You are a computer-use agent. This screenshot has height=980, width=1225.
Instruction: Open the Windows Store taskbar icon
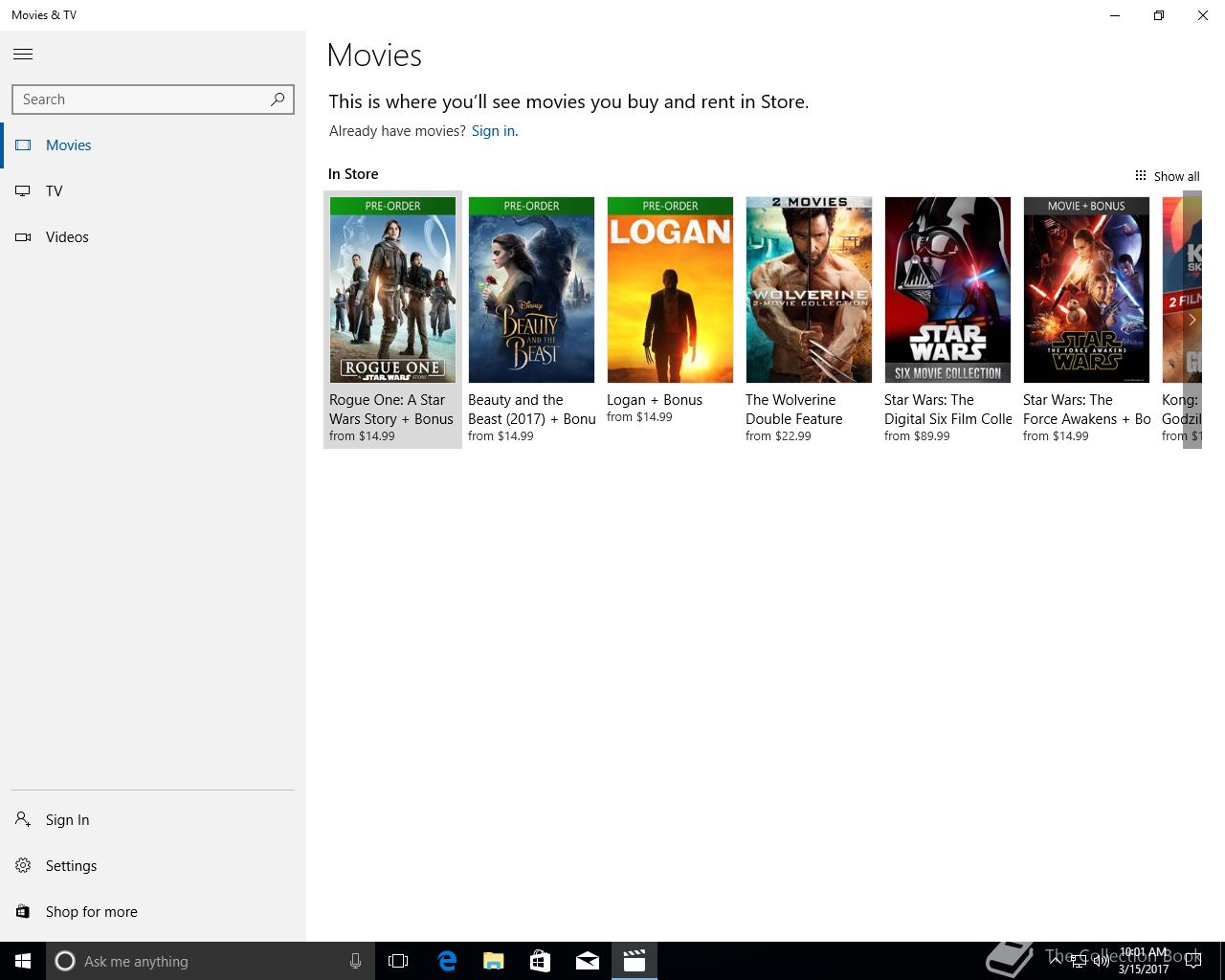(540, 961)
